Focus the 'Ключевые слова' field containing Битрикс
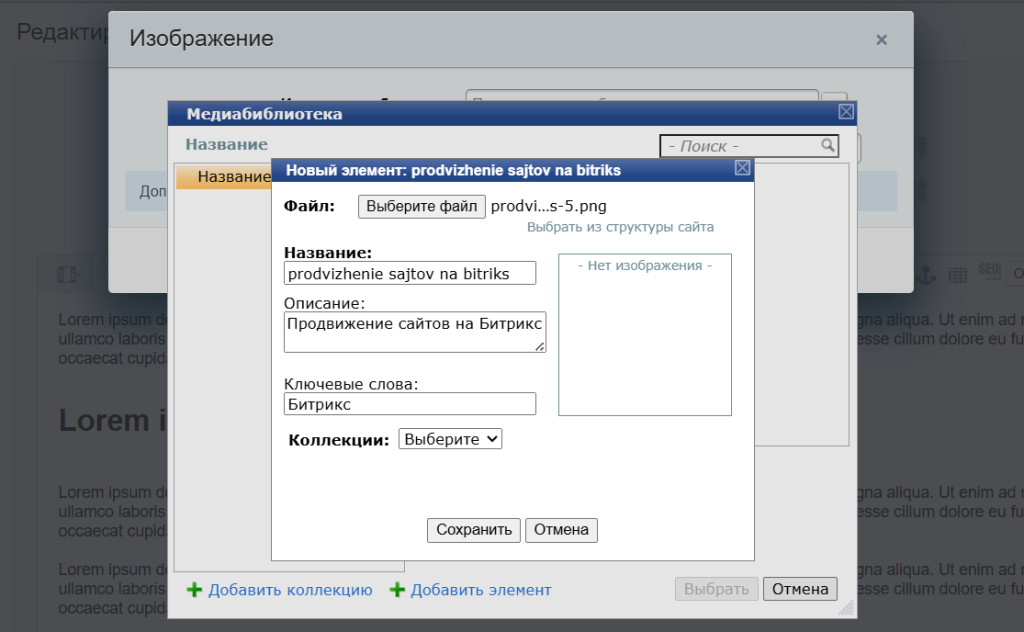The height and width of the screenshot is (632, 1024). tap(410, 404)
